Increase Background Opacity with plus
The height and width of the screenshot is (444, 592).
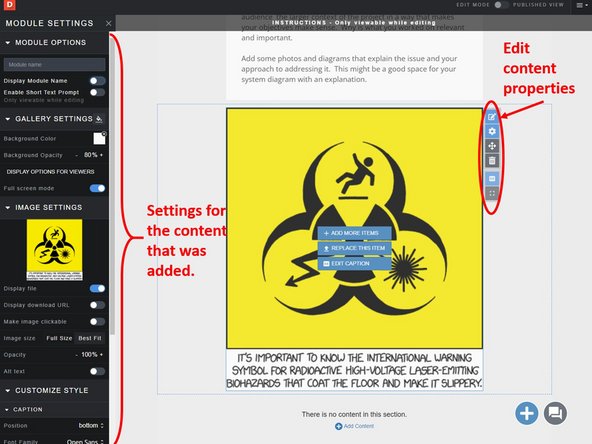click(x=101, y=155)
